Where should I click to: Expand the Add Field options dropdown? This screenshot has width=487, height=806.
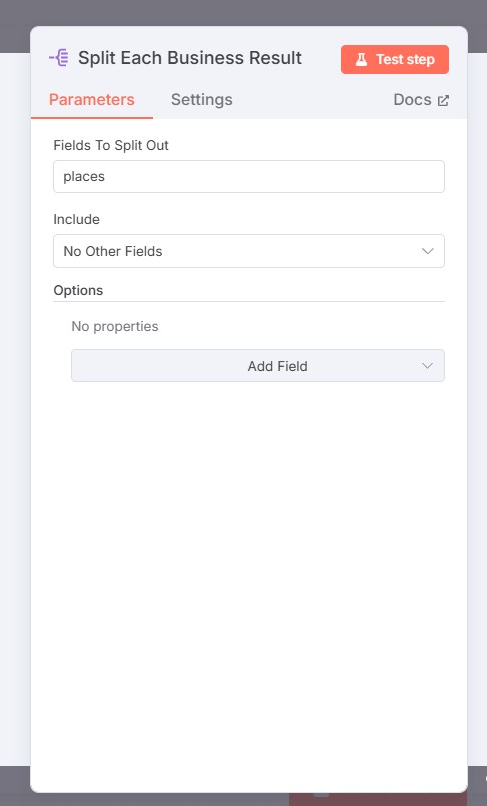click(x=258, y=366)
